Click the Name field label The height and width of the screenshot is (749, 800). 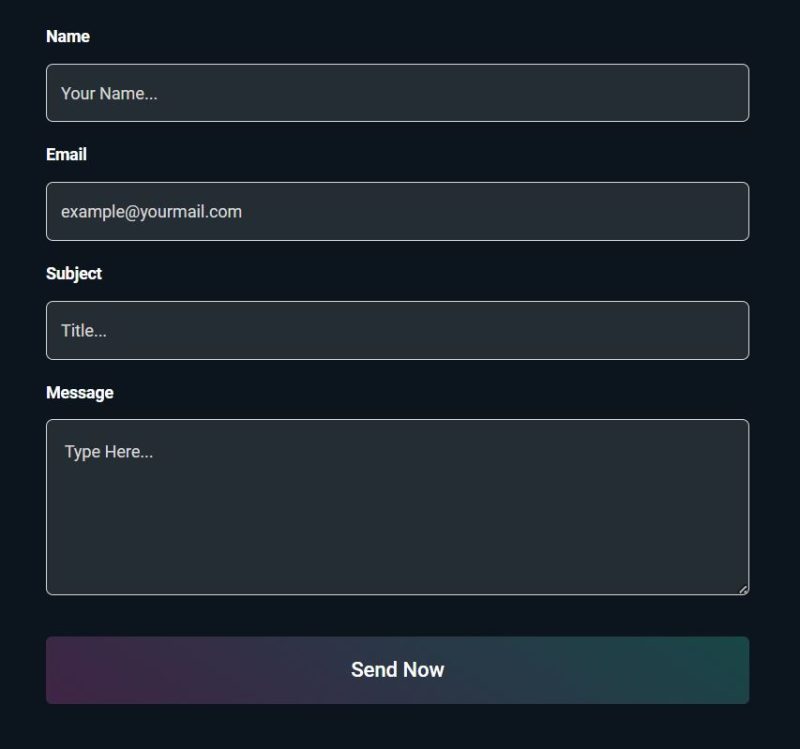tap(68, 36)
